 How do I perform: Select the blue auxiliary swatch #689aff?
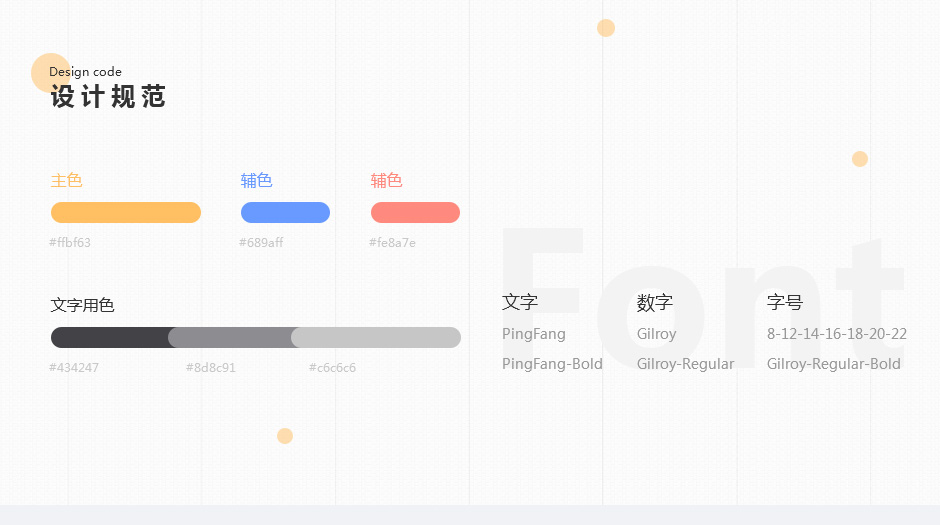click(x=285, y=213)
